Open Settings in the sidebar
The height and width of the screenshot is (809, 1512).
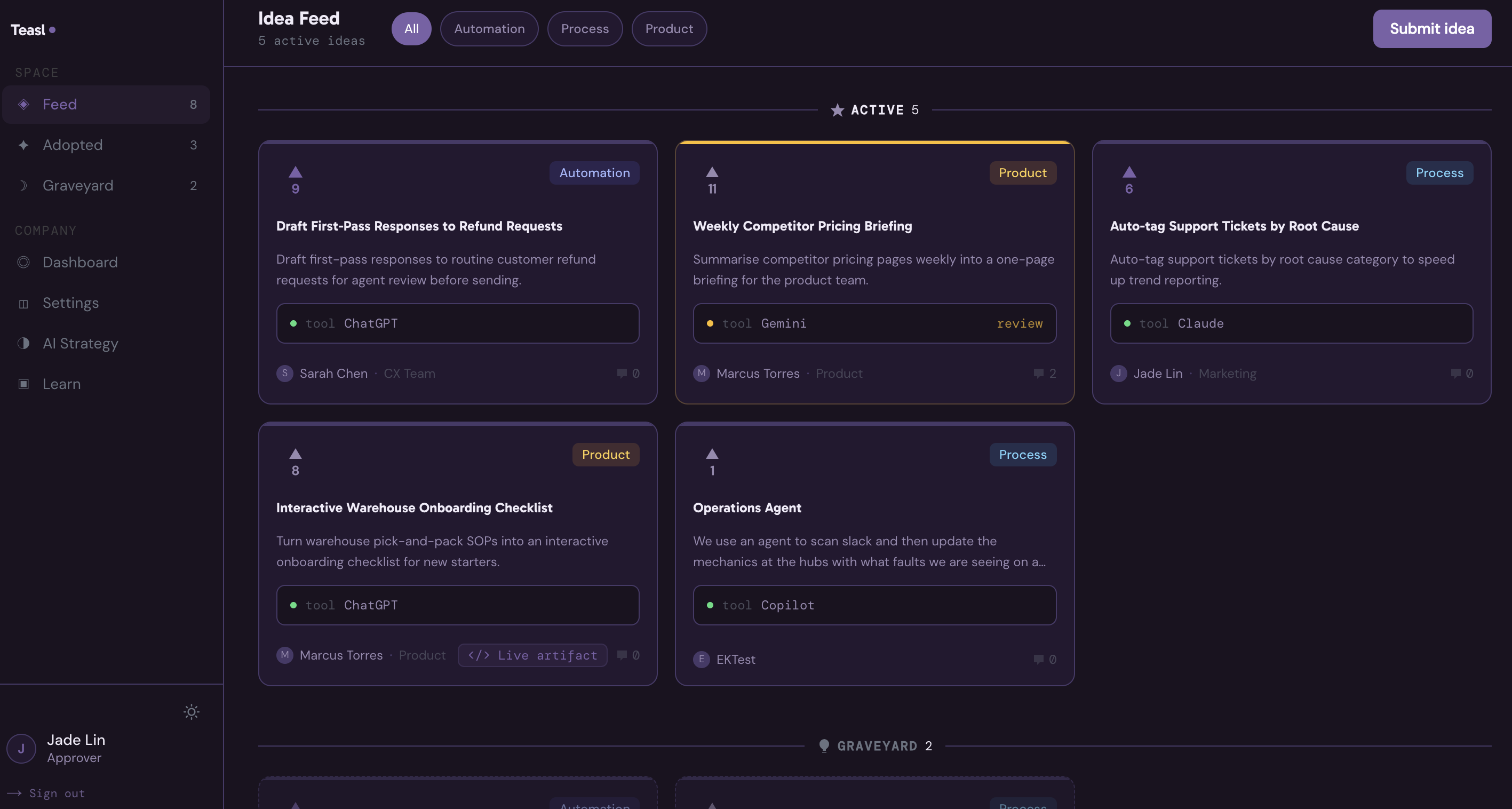click(x=106, y=303)
